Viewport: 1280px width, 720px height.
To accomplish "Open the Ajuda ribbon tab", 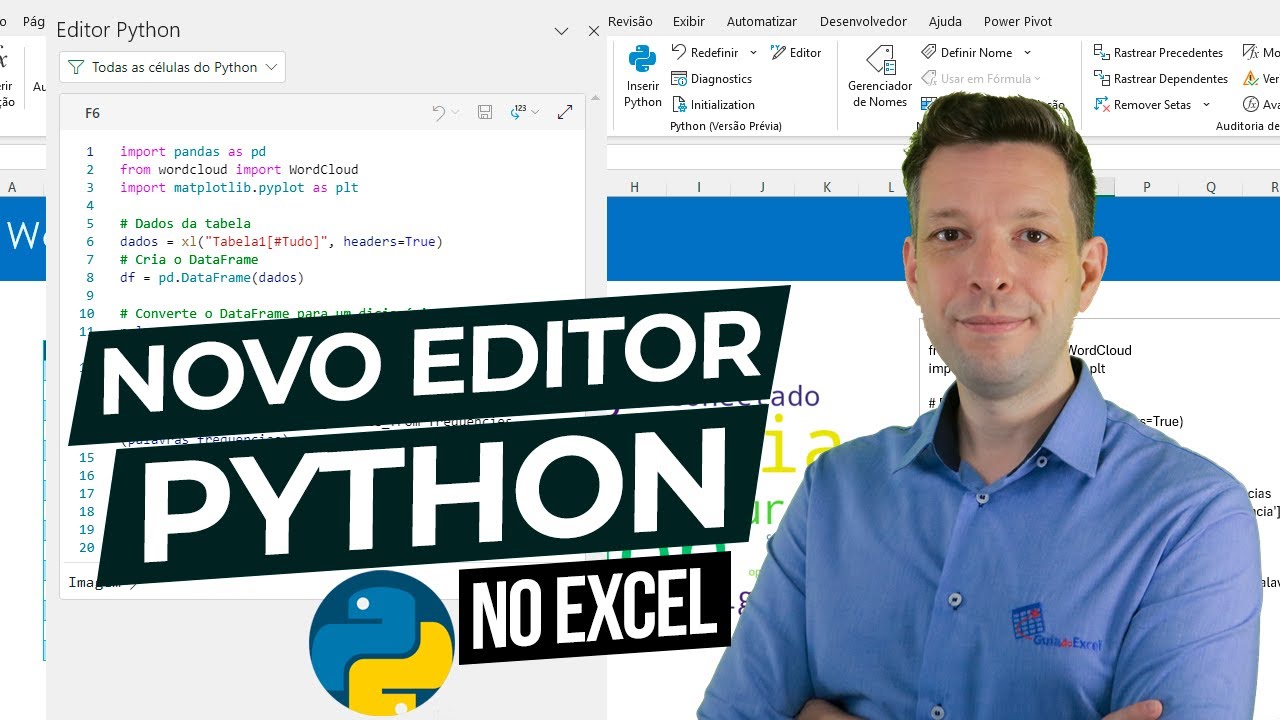I will [x=945, y=21].
